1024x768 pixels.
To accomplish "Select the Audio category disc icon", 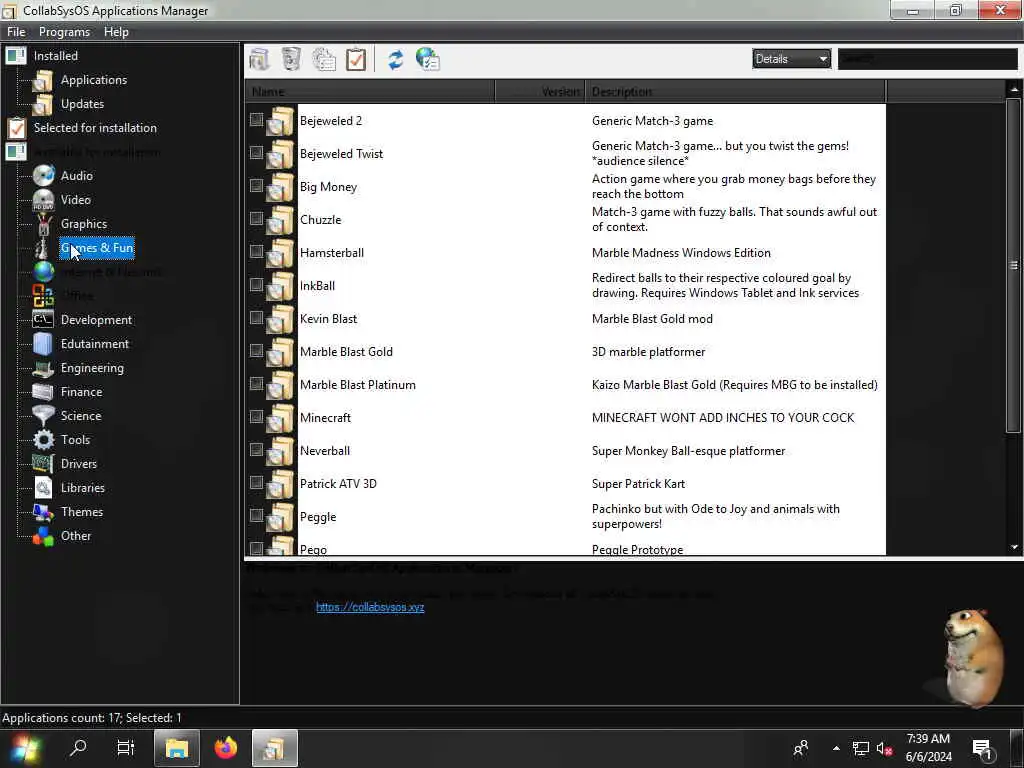I will [x=43, y=176].
